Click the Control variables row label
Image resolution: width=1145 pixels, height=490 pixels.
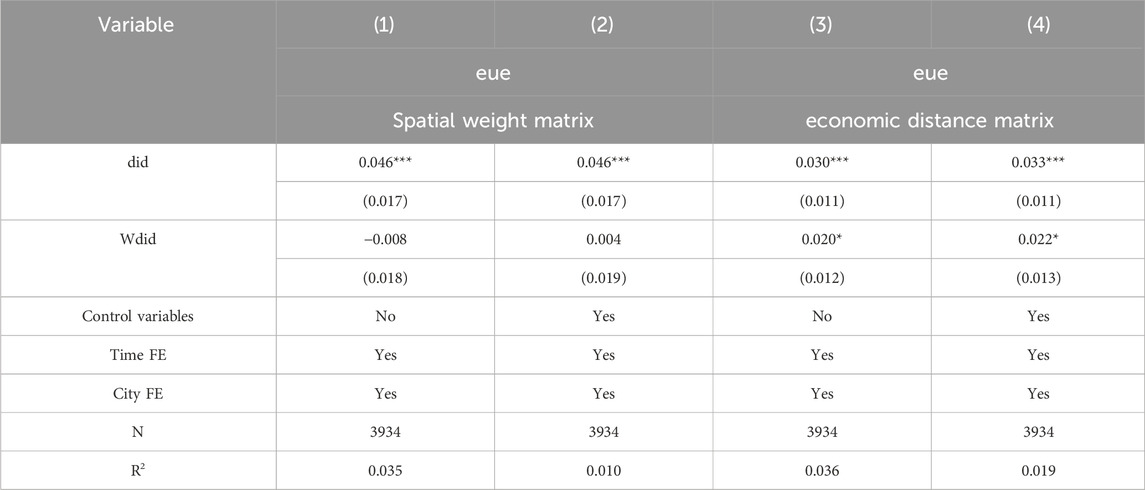(136, 316)
